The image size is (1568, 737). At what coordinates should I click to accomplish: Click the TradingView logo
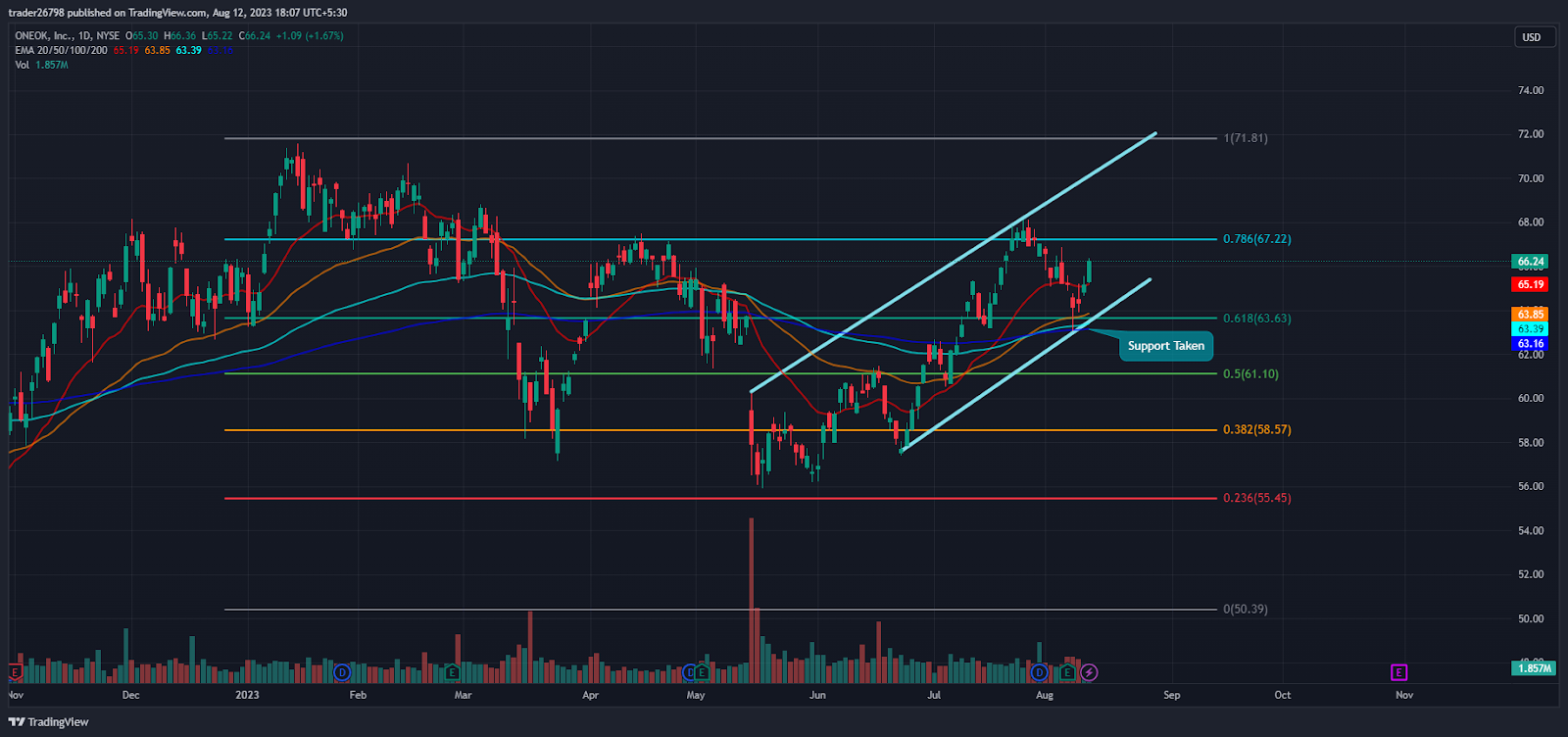(49, 722)
